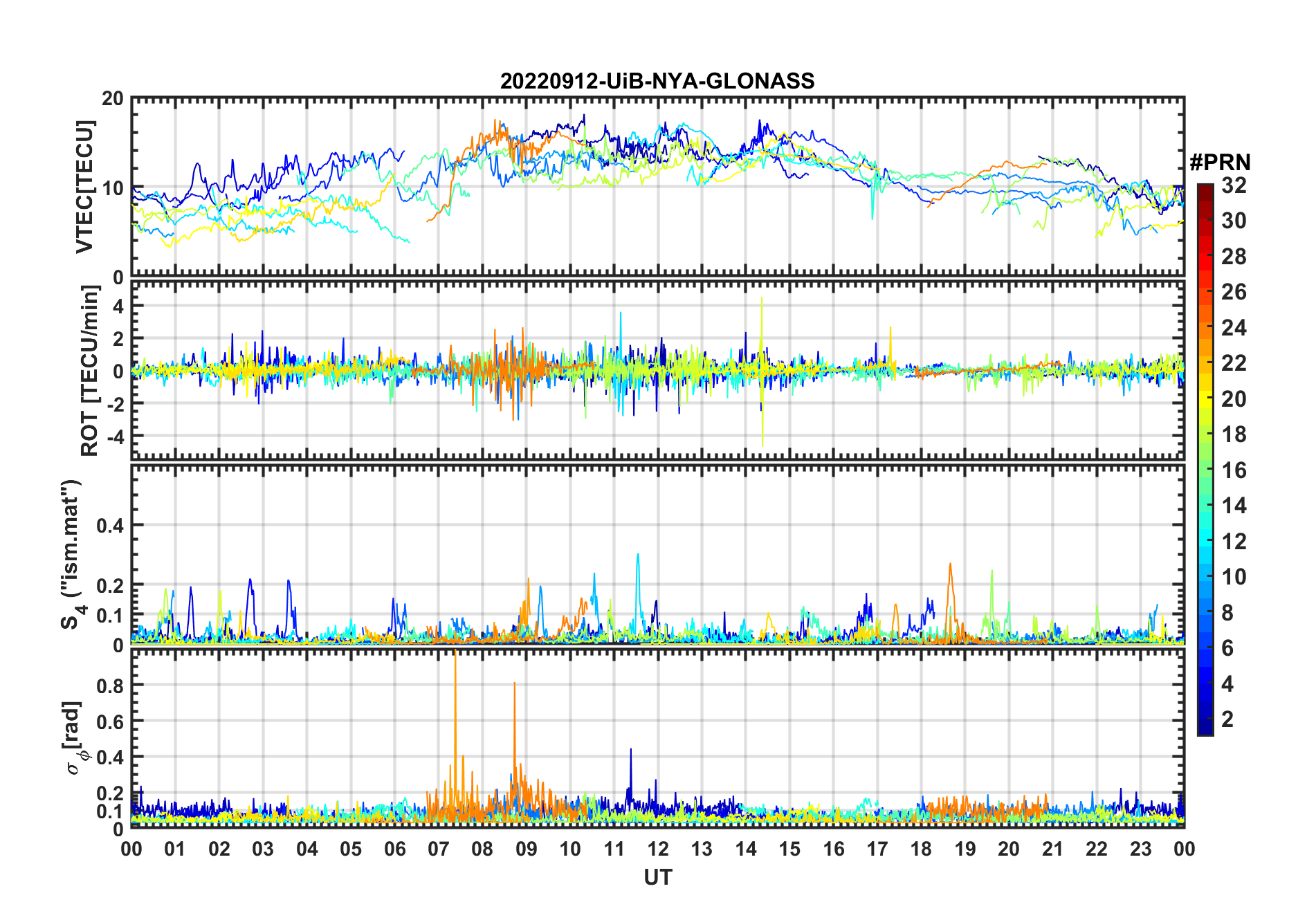Viewport: 1316px width, 920px height.
Task: Click x-axis hour tick 11
Action: tap(614, 849)
